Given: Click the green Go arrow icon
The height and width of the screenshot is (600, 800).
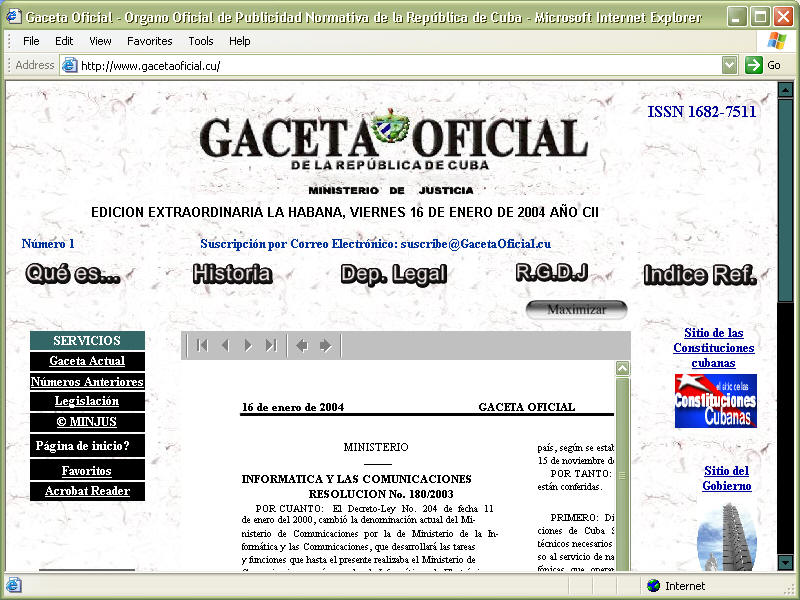Looking at the screenshot, I should 754,65.
